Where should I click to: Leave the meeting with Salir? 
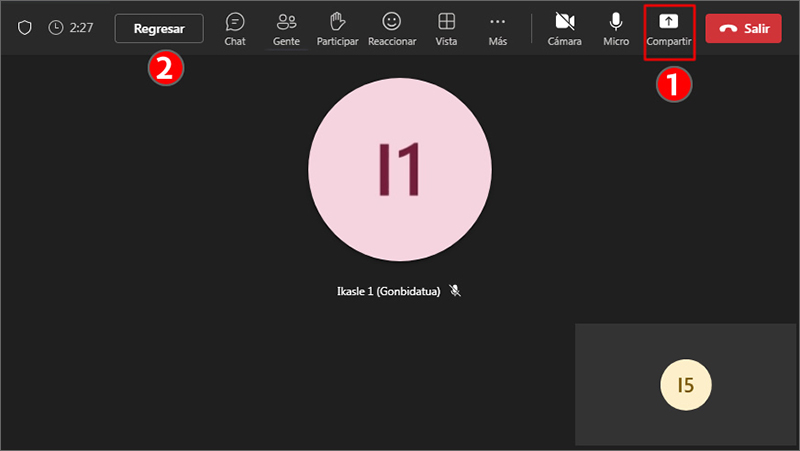[x=743, y=29]
